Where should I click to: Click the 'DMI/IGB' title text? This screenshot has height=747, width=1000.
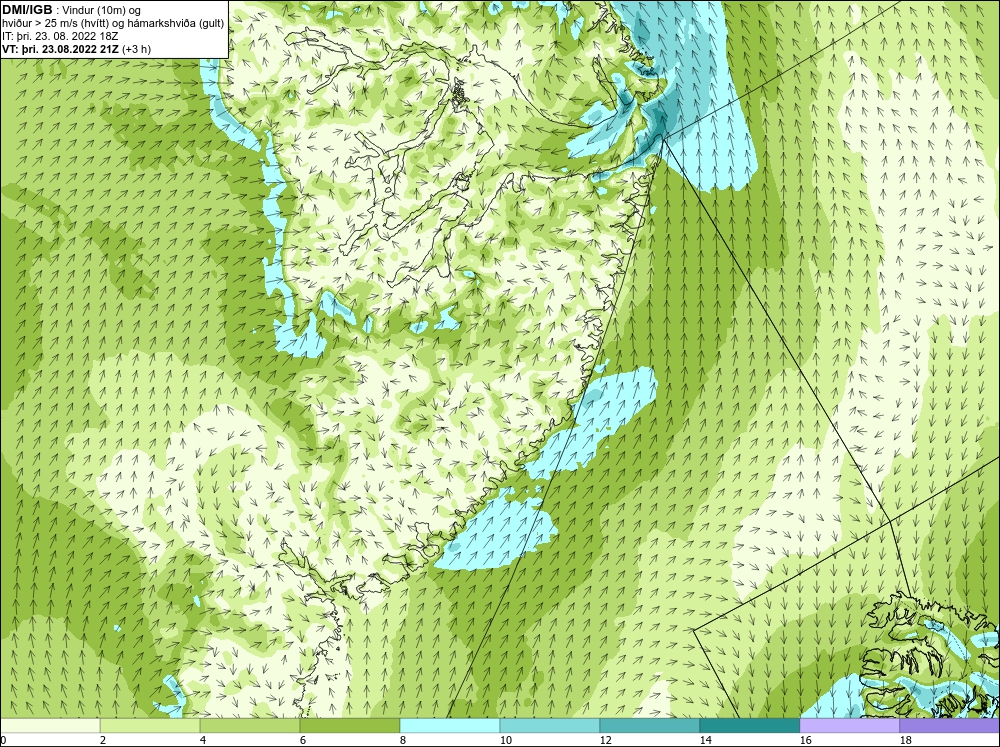[27, 10]
